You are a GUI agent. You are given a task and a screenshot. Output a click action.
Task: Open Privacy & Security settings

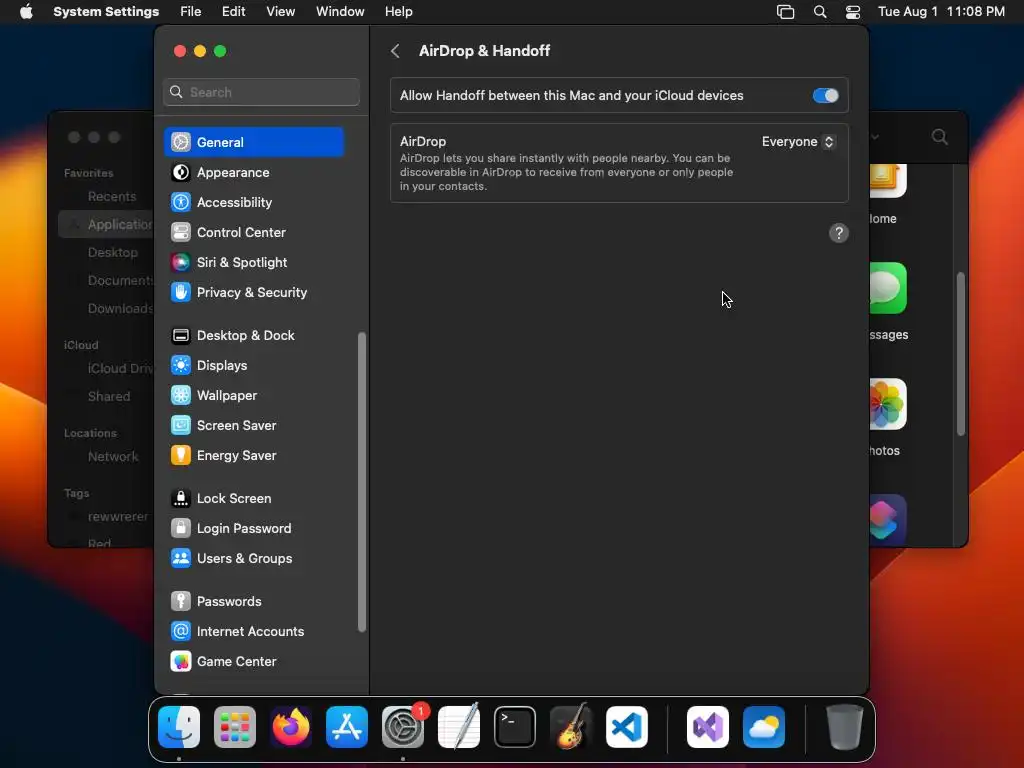point(254,293)
